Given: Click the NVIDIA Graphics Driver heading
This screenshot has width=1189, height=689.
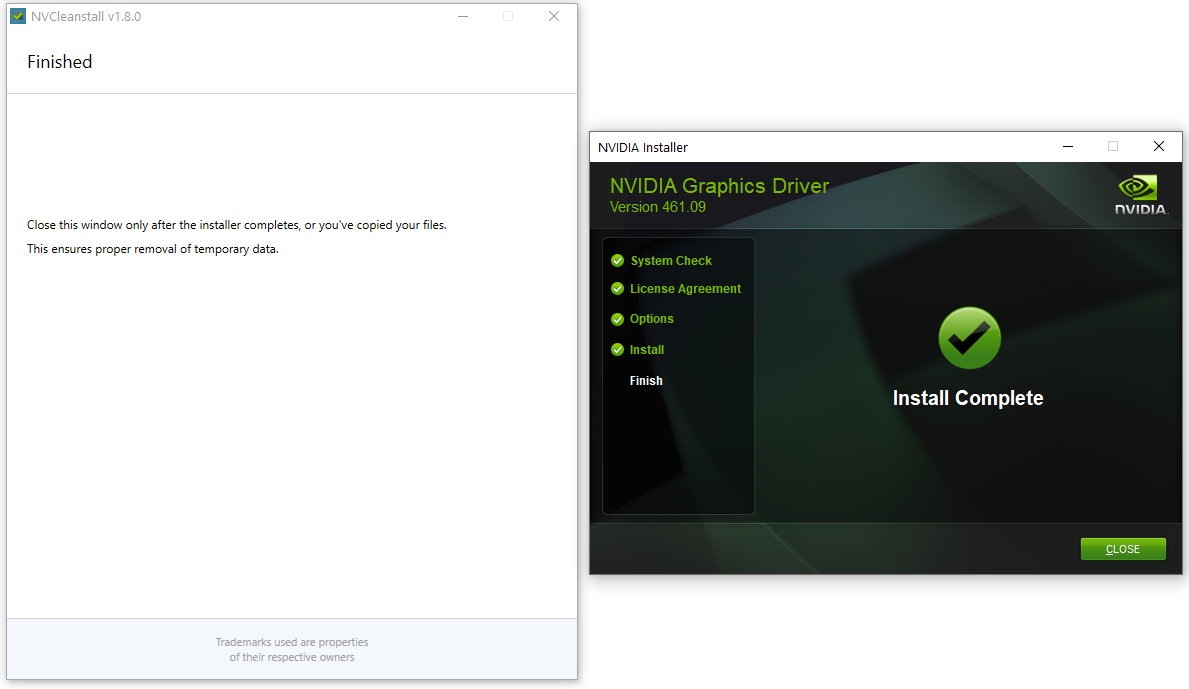Looking at the screenshot, I should (x=719, y=186).
